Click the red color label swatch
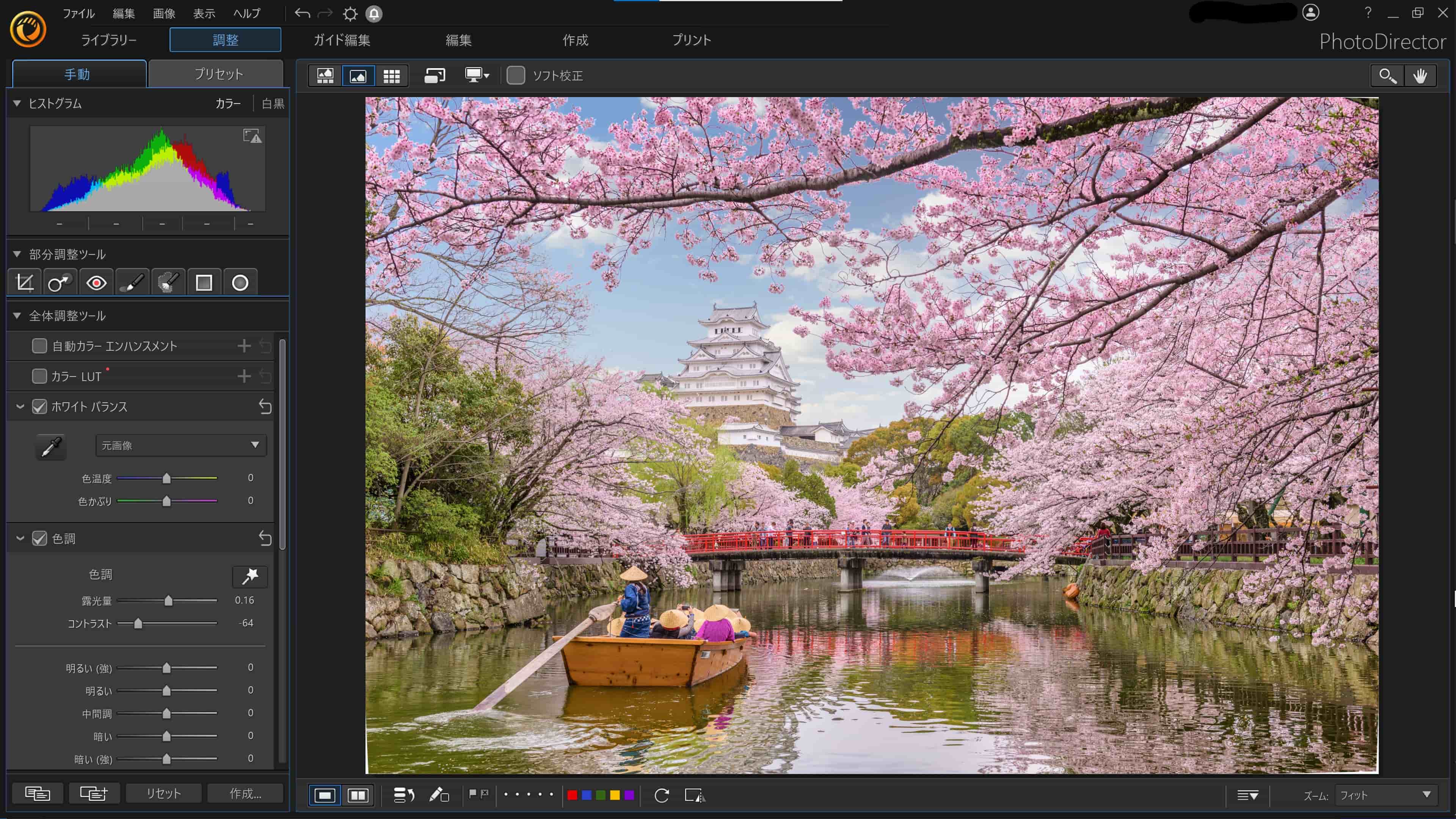1456x819 pixels. (x=572, y=795)
